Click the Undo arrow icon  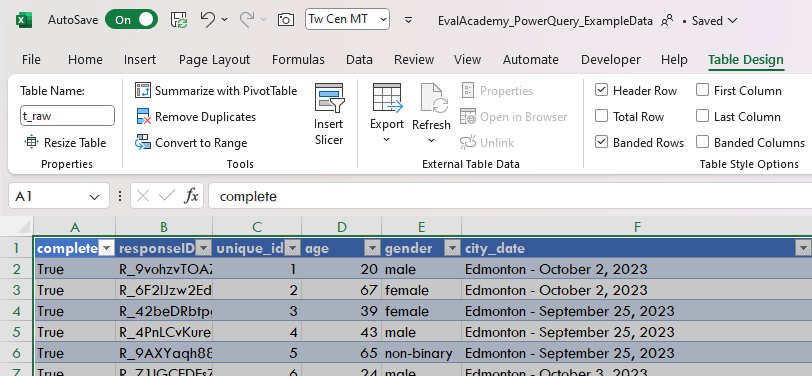[x=207, y=20]
